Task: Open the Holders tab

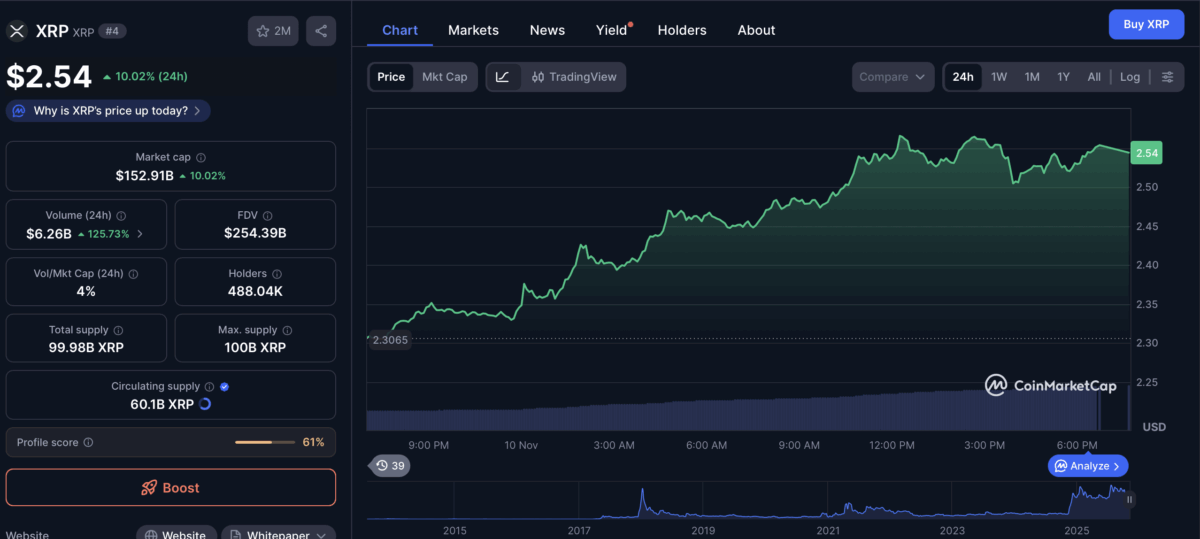Action: [x=681, y=30]
